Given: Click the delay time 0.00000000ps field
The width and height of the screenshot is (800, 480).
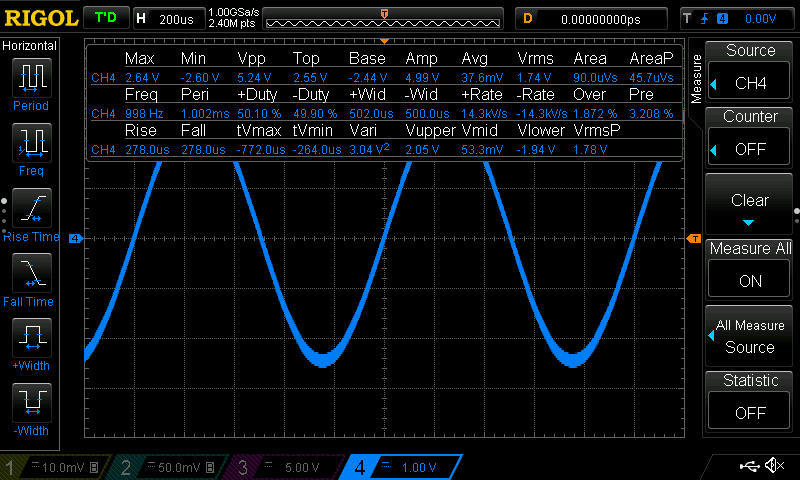Looking at the screenshot, I should (600, 18).
